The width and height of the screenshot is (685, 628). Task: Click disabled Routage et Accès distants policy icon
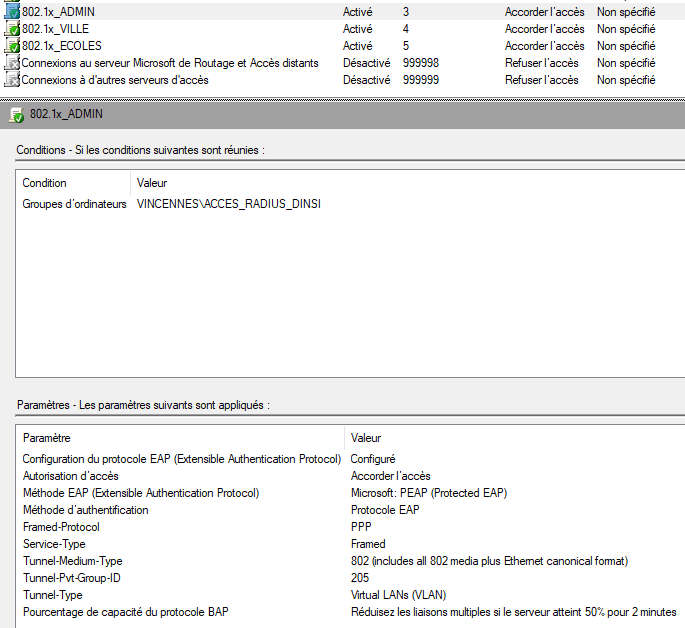[x=12, y=62]
